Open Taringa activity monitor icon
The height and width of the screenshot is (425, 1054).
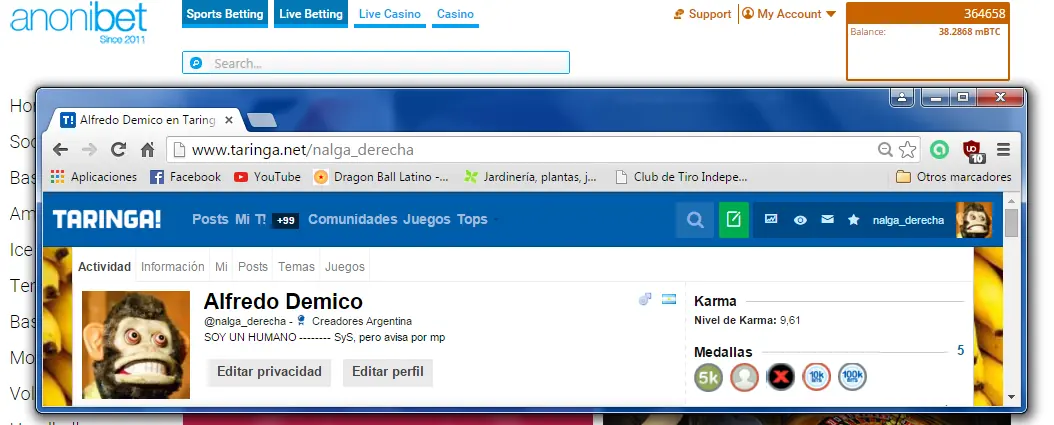pyautogui.click(x=771, y=219)
